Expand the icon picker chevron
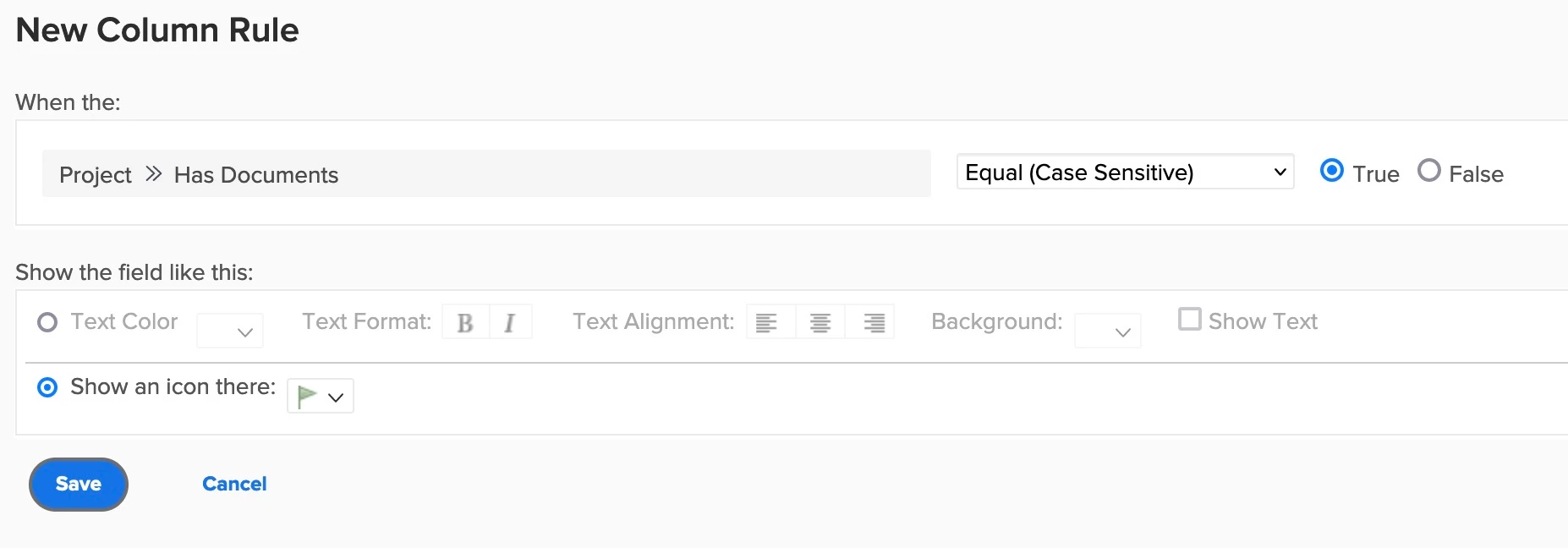 tap(336, 397)
